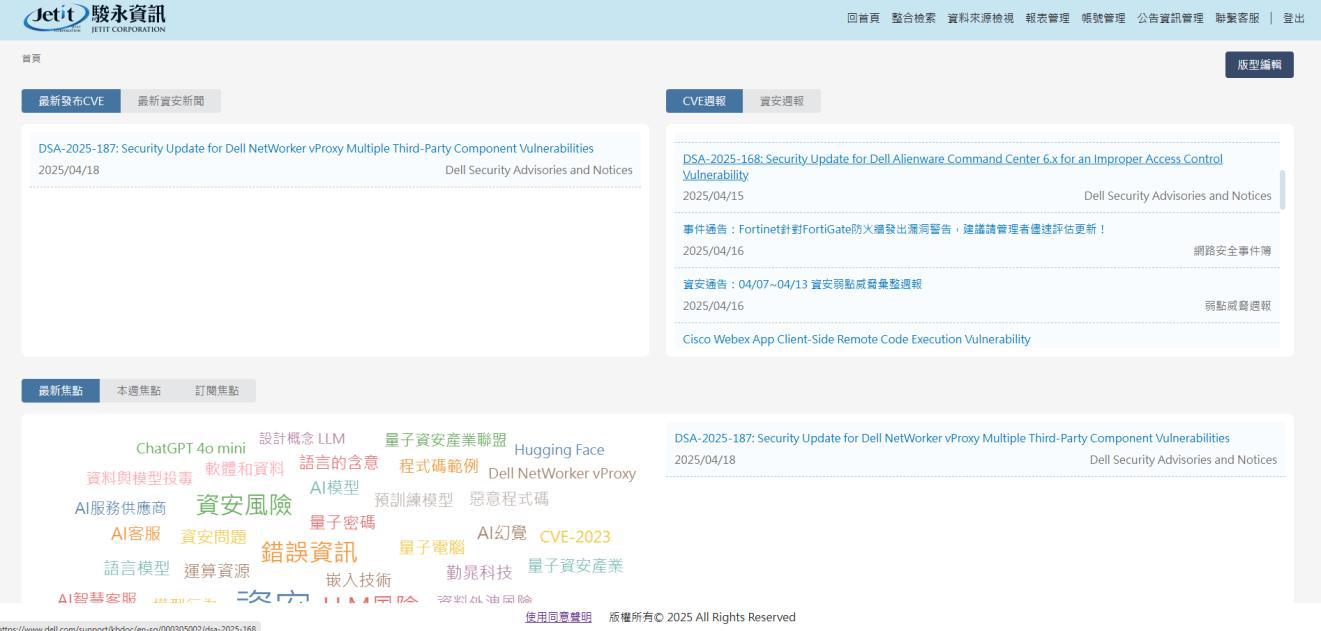Show the 本週焦點 tab

point(139,391)
